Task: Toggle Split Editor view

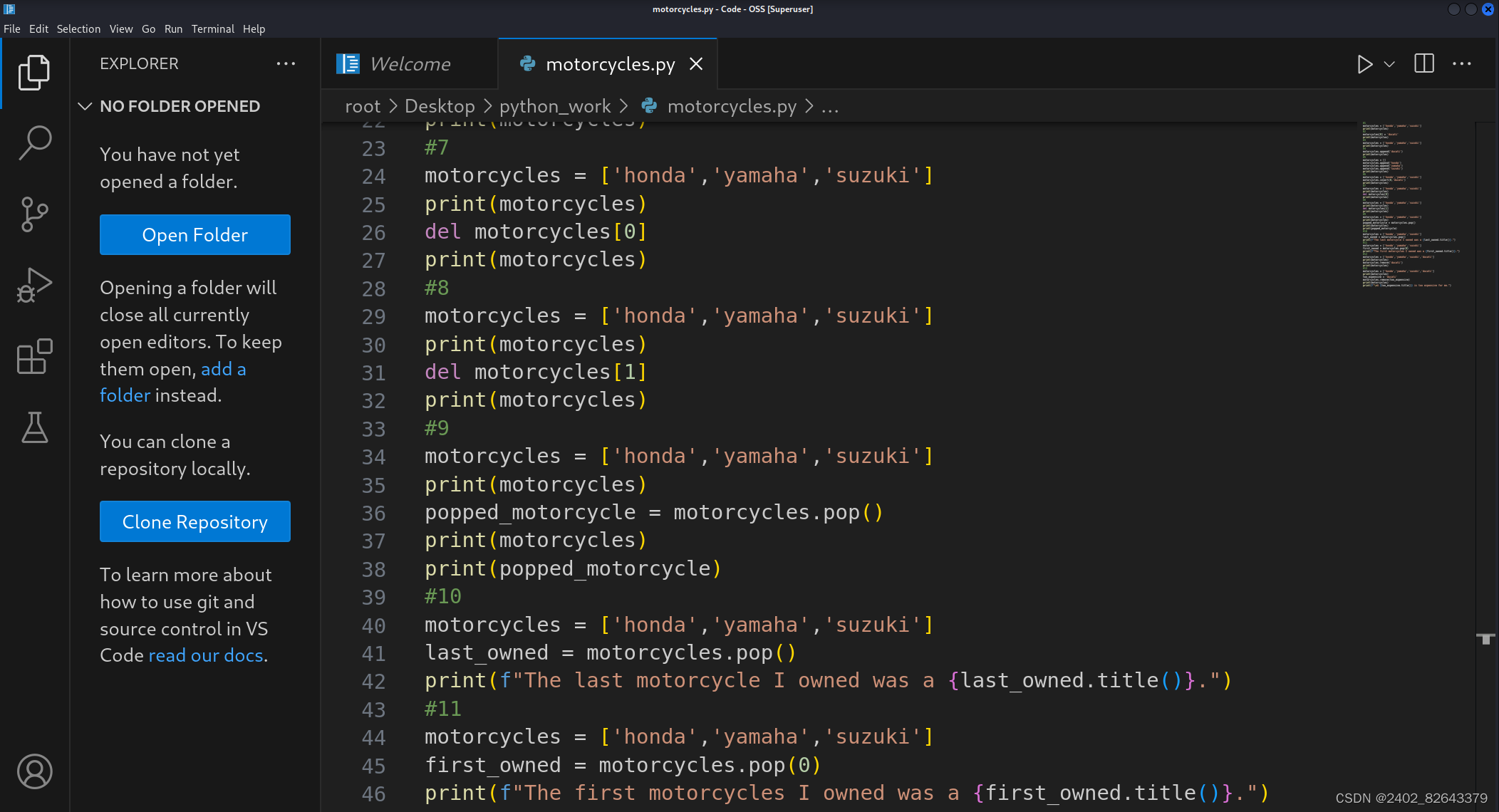Action: 1424,63
